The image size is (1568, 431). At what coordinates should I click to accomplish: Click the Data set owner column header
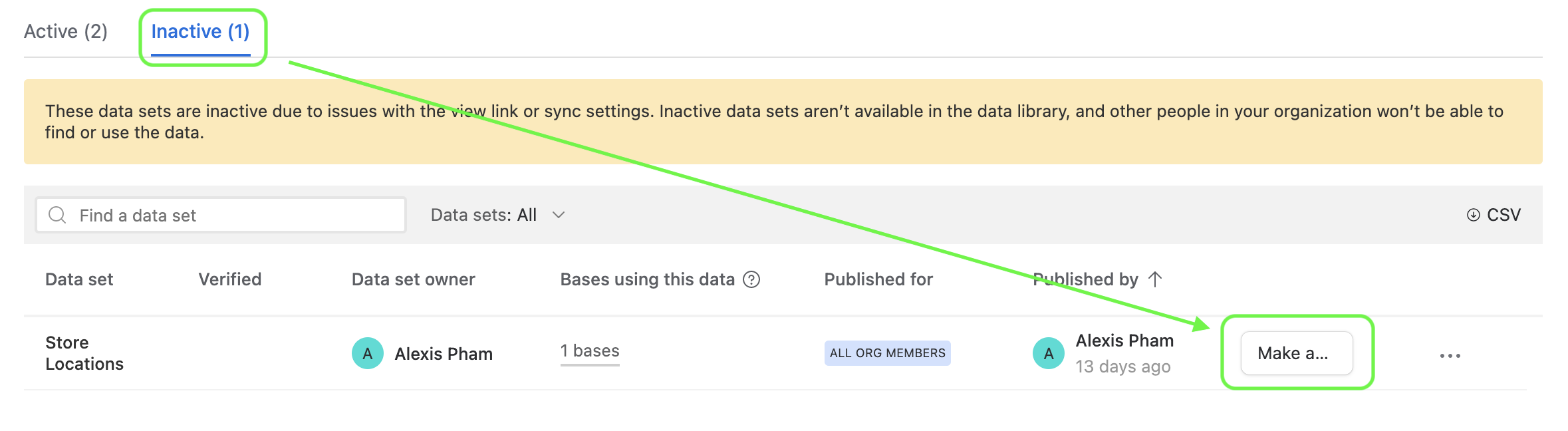[x=414, y=279]
